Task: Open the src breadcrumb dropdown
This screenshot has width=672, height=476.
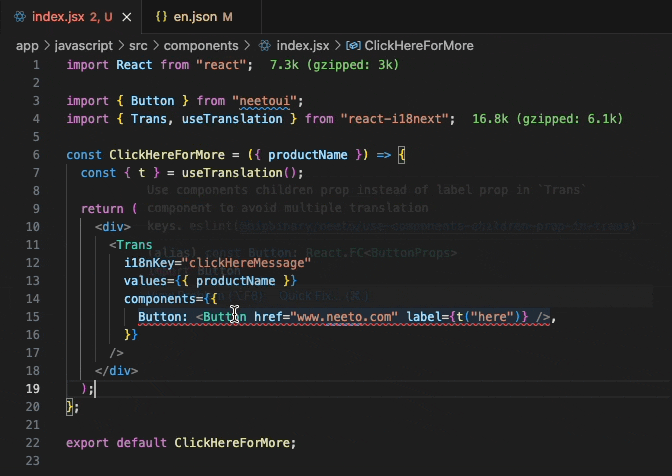Action: (137, 45)
